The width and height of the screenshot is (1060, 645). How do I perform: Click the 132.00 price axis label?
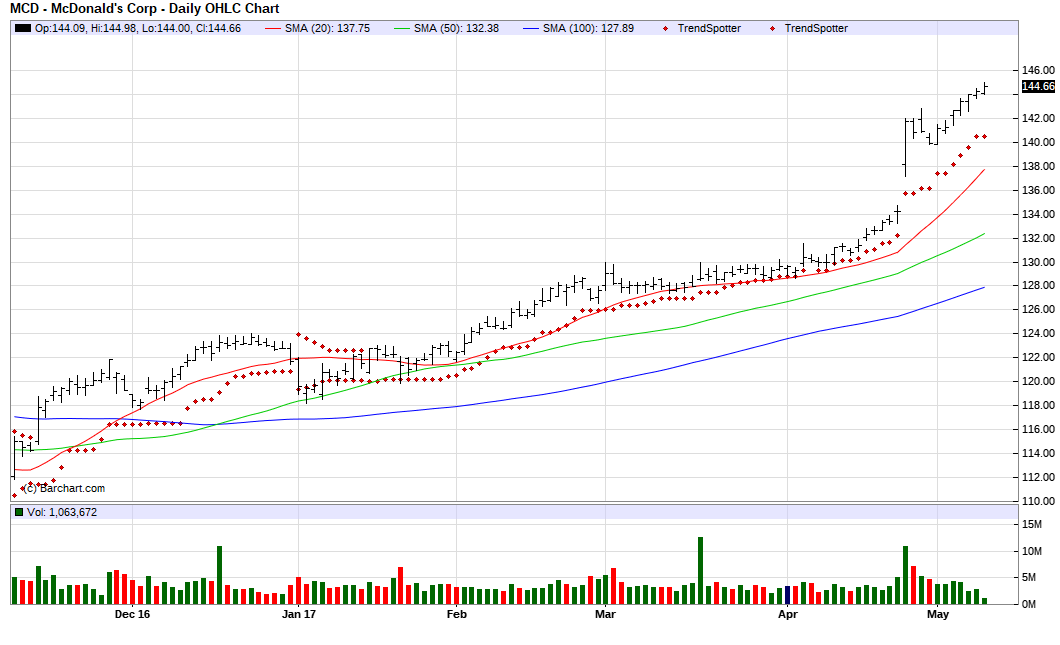1038,238
